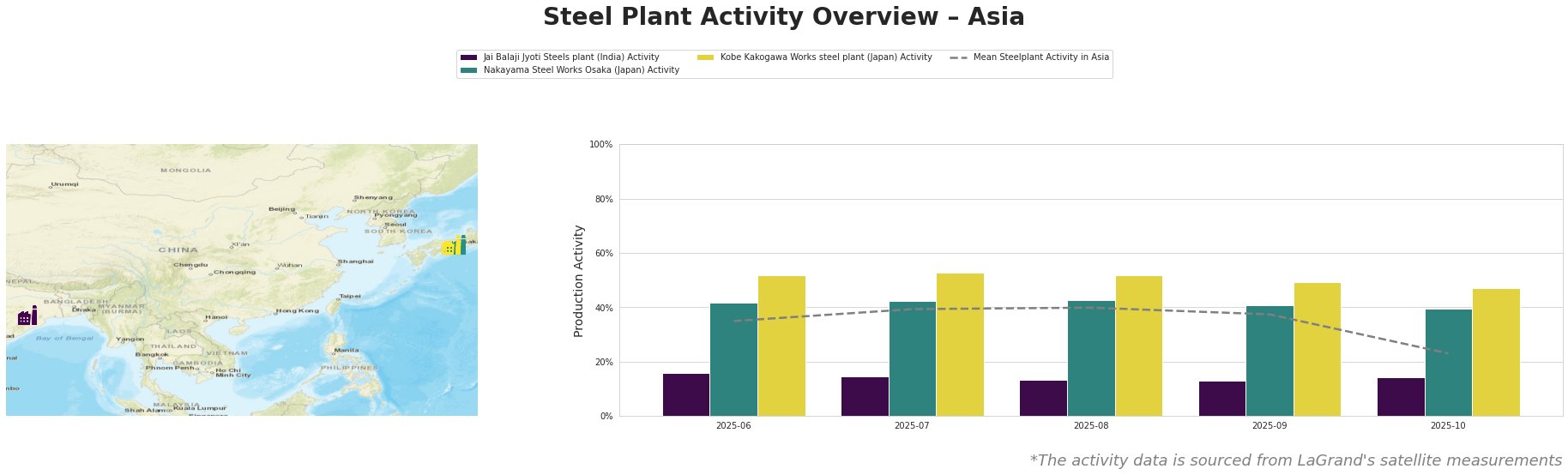The height and width of the screenshot is (475, 1568).
Task: Select Nakayama Steel Works Osaka legend label
Action: pos(581,70)
